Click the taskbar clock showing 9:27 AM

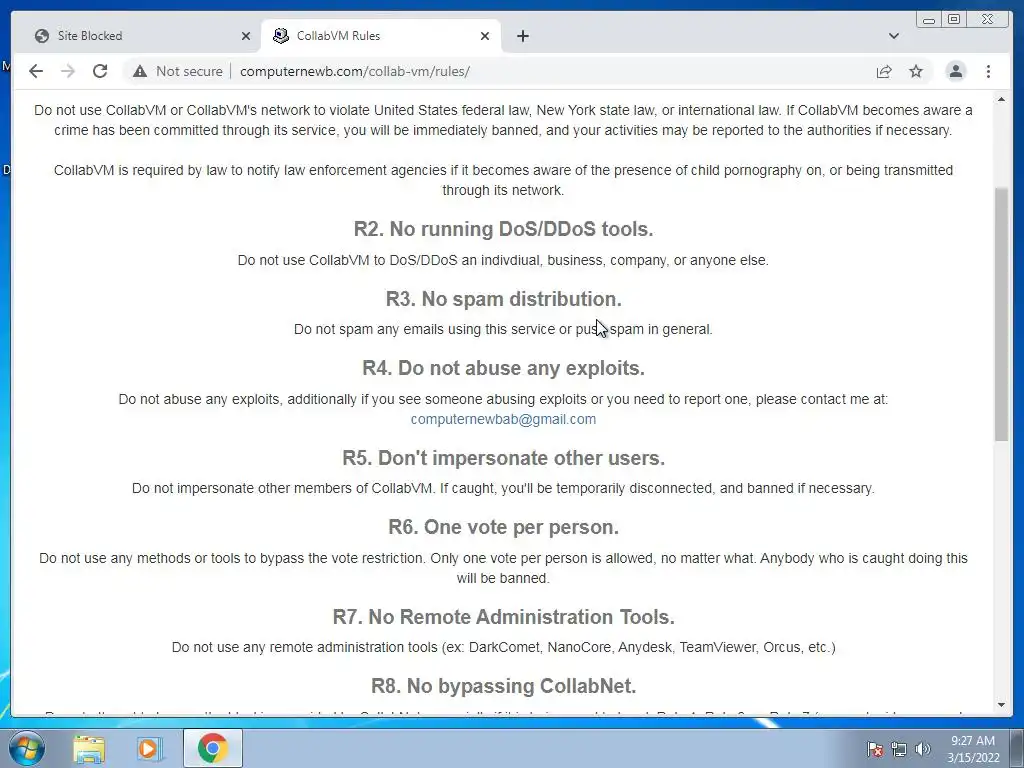click(x=973, y=748)
